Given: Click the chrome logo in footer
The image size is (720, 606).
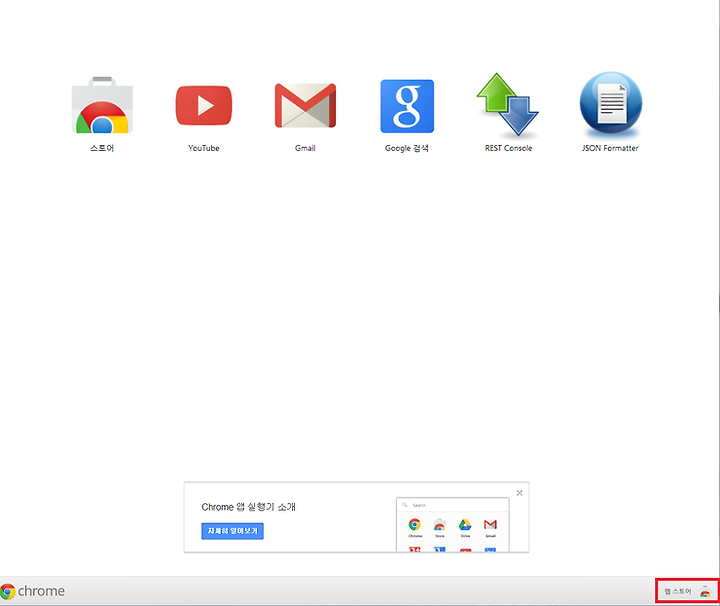Looking at the screenshot, I should tap(33, 591).
